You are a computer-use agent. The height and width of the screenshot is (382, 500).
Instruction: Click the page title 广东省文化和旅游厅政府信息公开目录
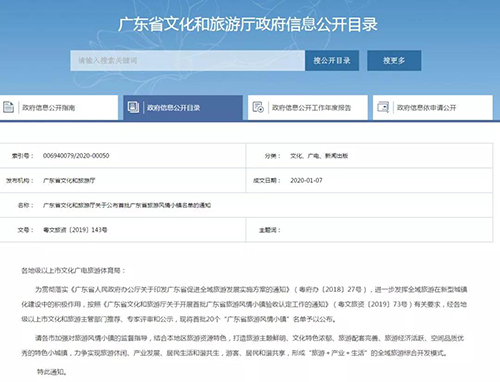248,24
